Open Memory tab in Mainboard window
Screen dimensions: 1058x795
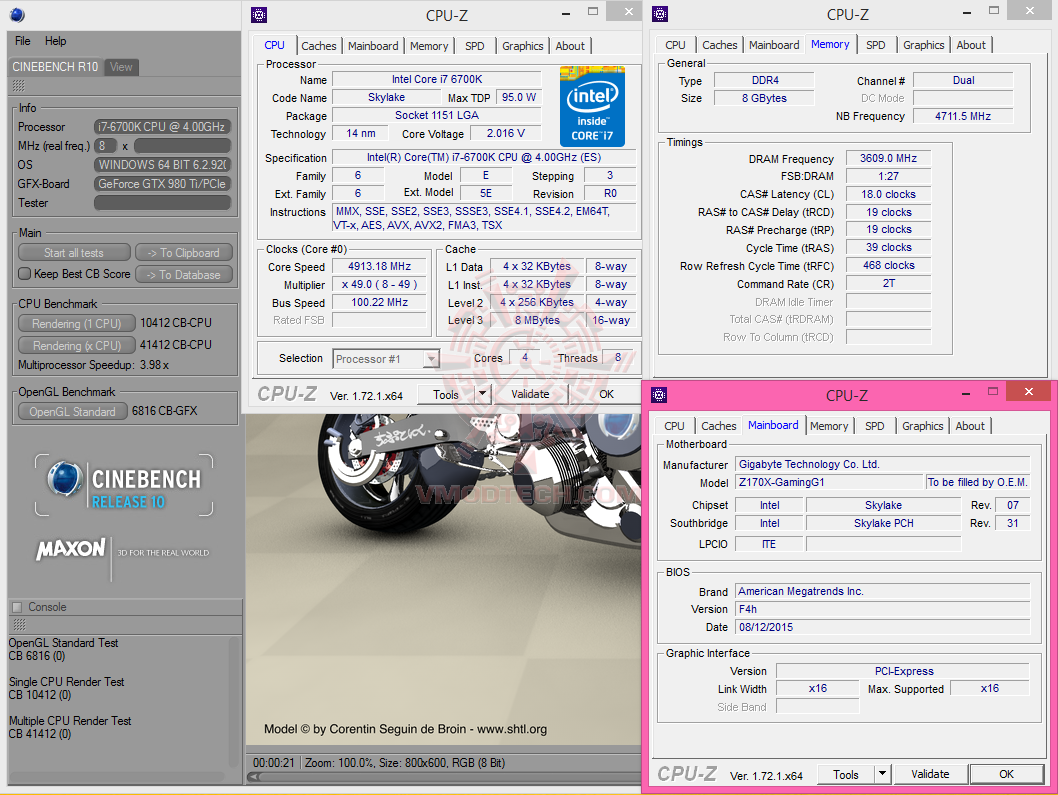(829, 426)
